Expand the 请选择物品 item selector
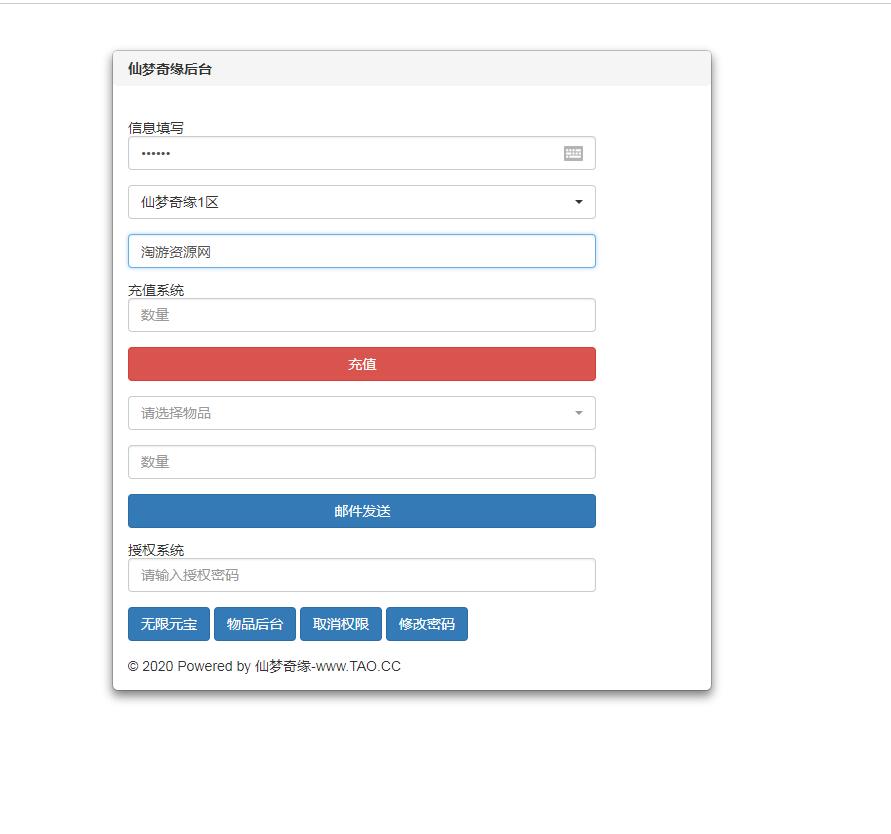The image size is (891, 834). (x=350, y=413)
